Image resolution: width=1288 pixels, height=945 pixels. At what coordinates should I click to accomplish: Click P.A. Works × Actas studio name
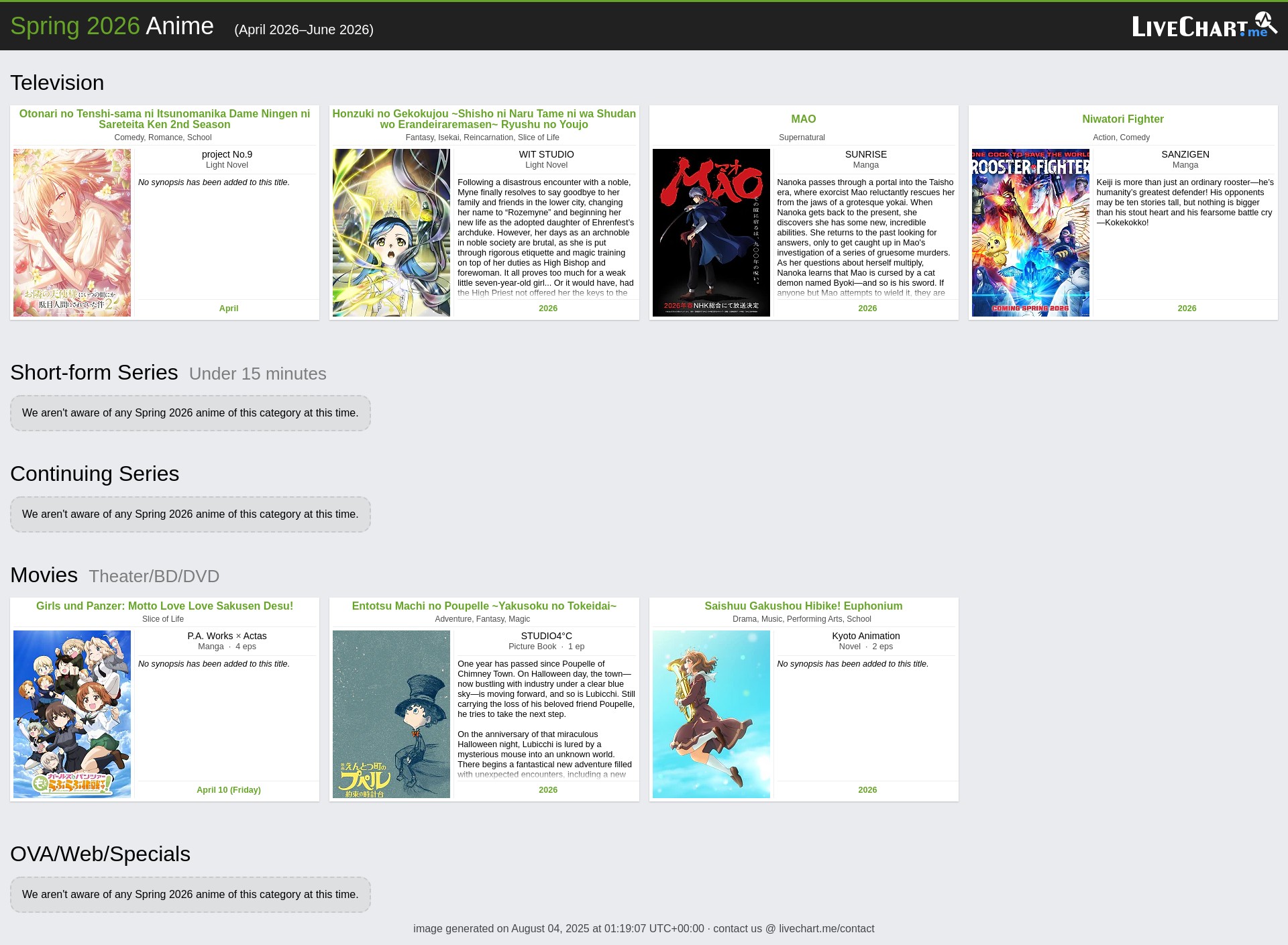click(227, 636)
